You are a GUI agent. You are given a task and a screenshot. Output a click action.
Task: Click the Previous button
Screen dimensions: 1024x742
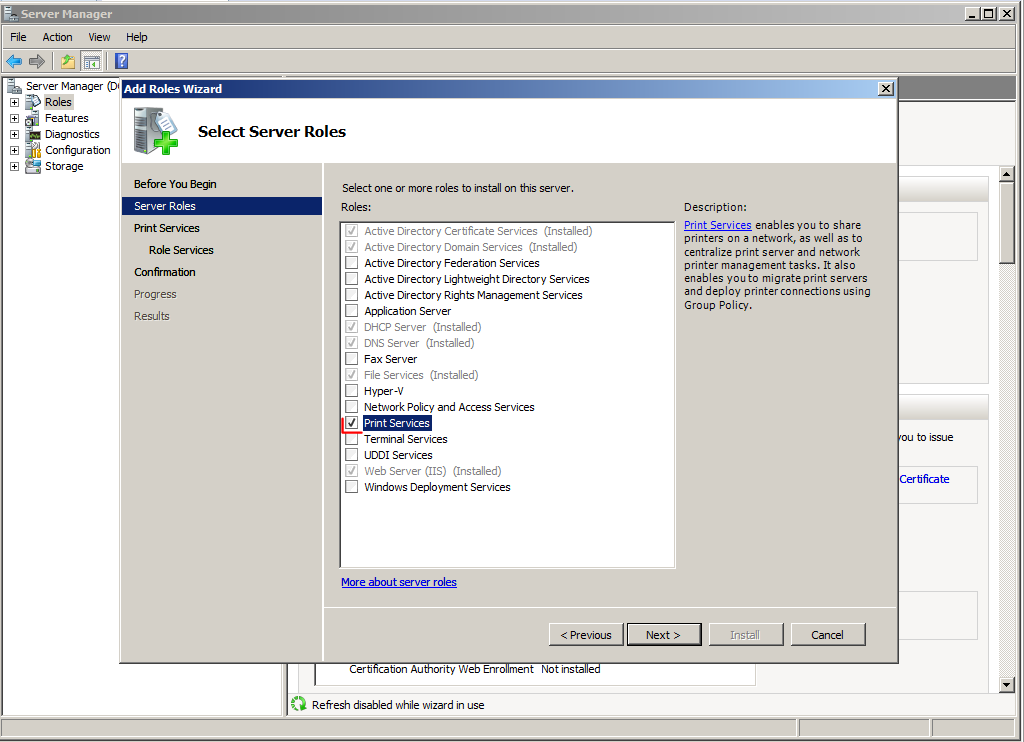point(586,634)
